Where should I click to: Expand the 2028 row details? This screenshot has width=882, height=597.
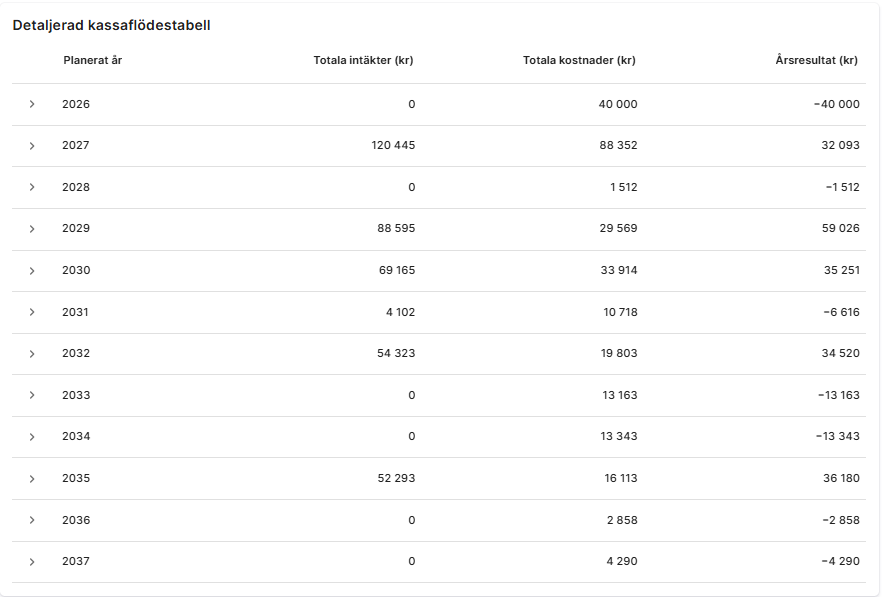click(x=32, y=187)
